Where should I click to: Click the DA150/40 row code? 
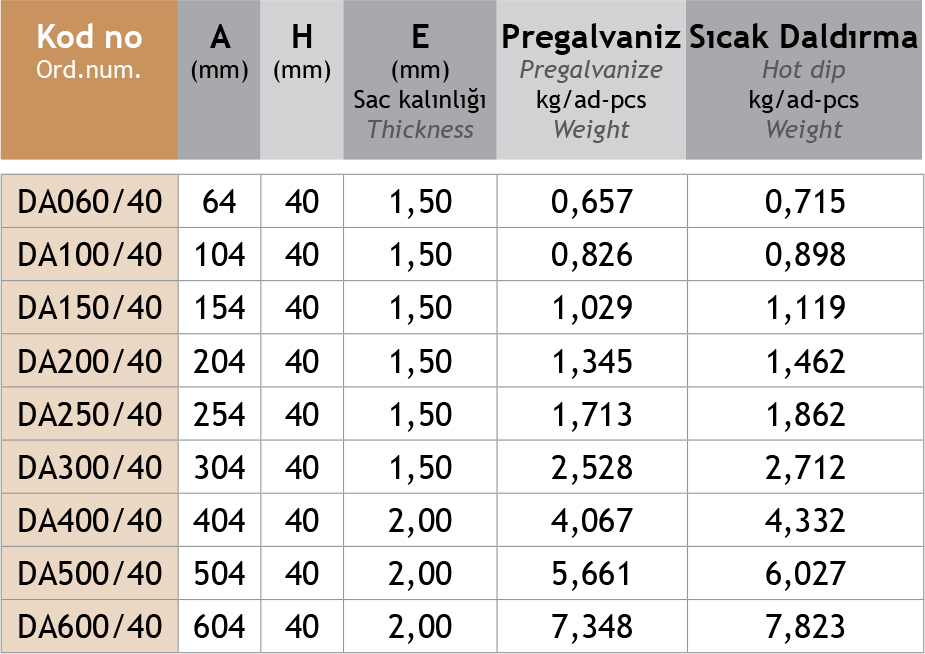coord(89,308)
